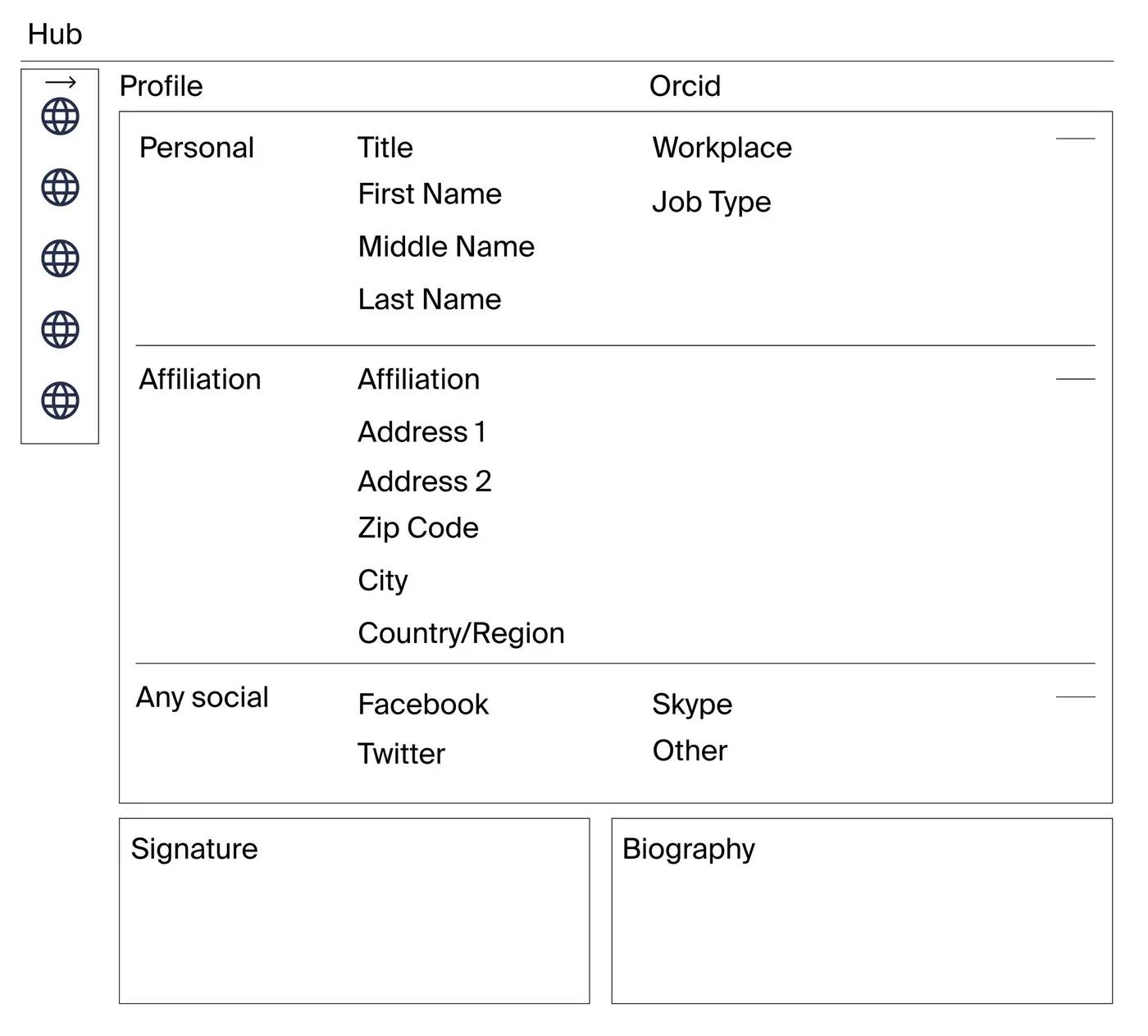
Task: Select the Job Type field
Action: click(x=712, y=202)
